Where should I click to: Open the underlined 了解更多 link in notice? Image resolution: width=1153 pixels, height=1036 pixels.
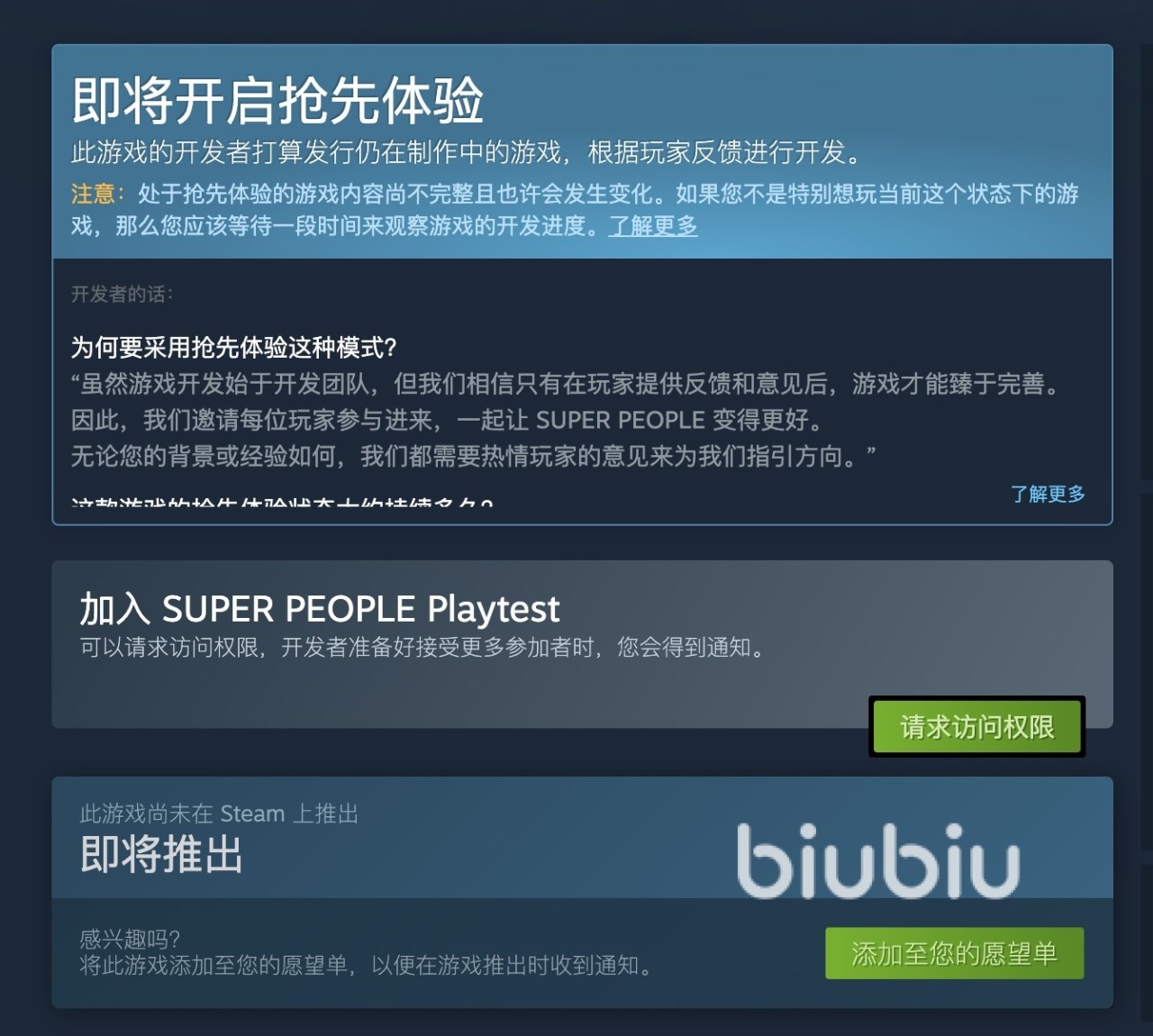point(653,225)
